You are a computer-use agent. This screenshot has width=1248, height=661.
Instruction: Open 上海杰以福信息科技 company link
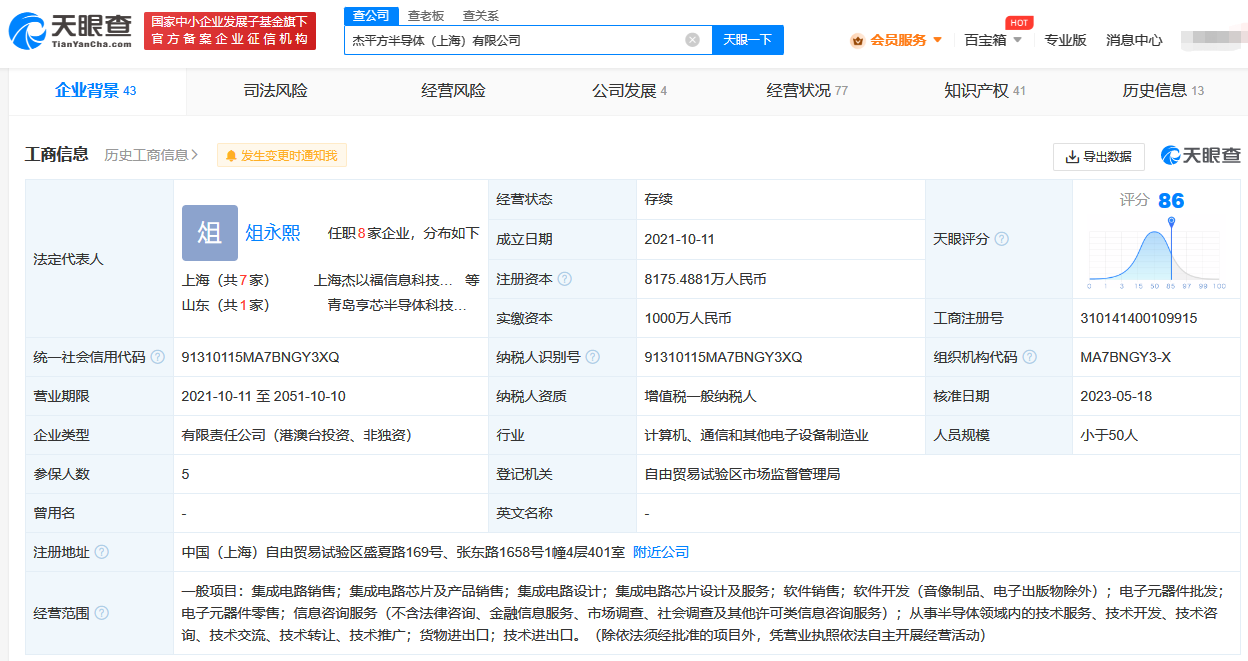[x=383, y=280]
